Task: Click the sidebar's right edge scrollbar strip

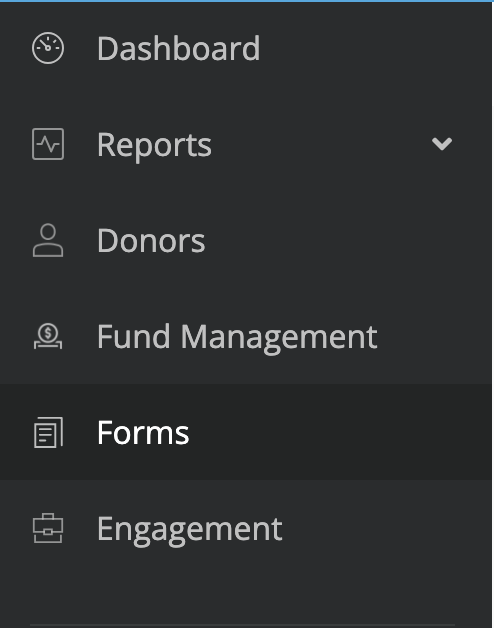Action: click(492, 314)
